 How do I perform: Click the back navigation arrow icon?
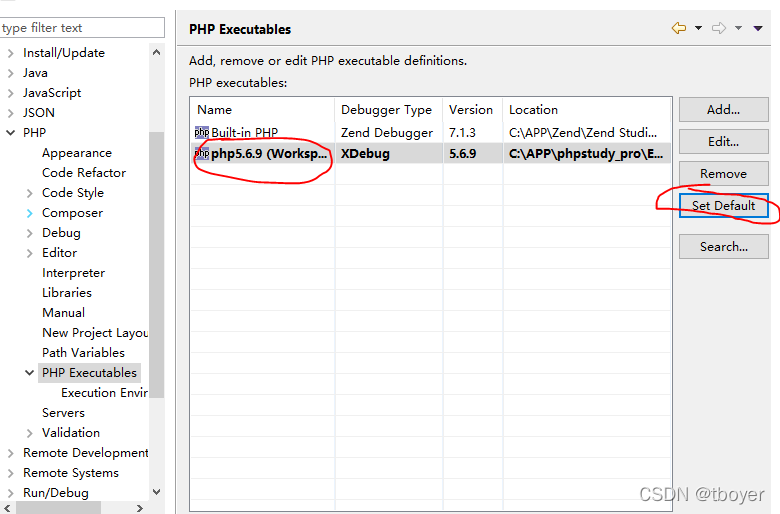coord(679,28)
